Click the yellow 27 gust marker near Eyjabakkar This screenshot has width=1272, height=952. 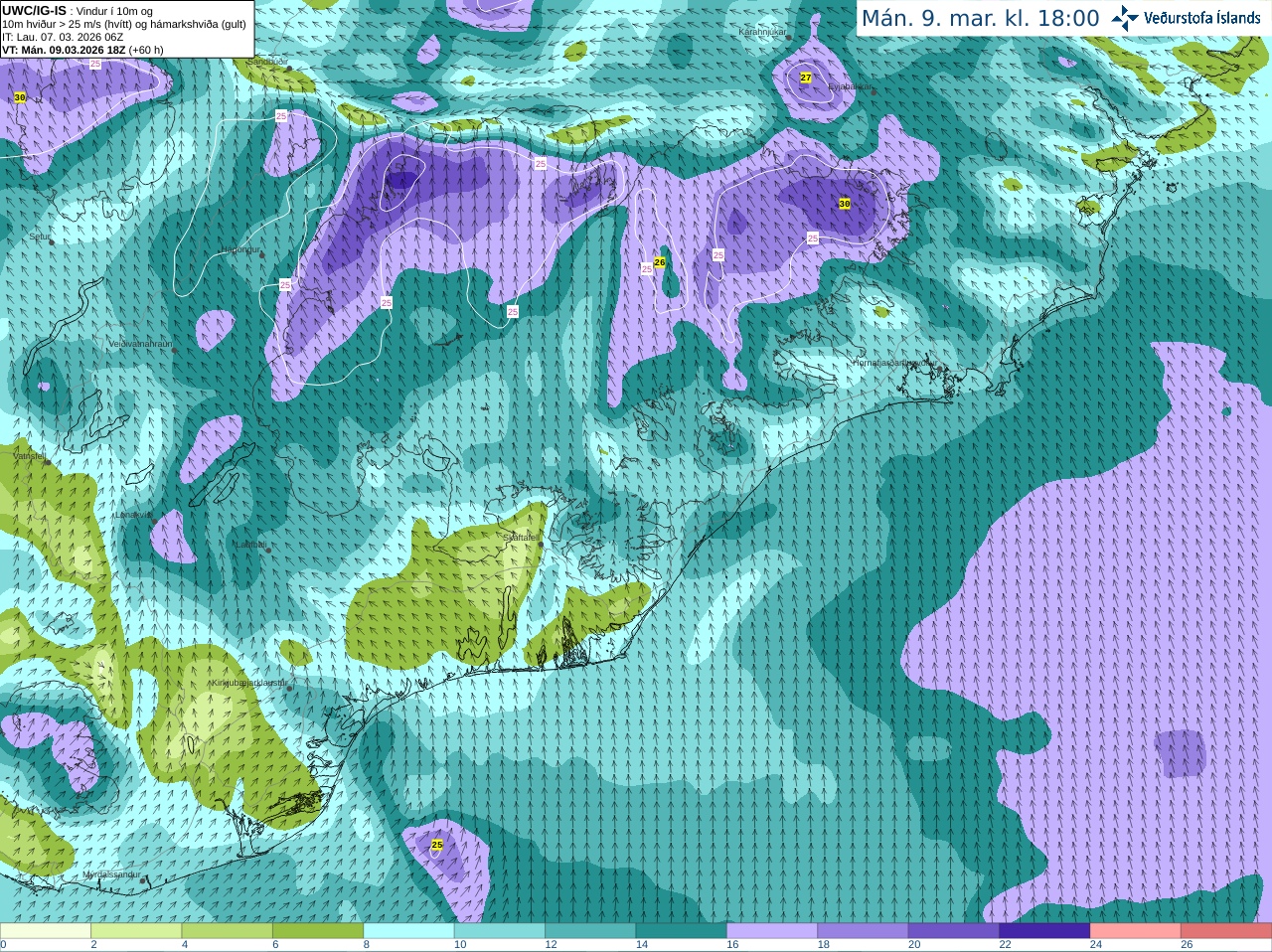[x=806, y=78]
